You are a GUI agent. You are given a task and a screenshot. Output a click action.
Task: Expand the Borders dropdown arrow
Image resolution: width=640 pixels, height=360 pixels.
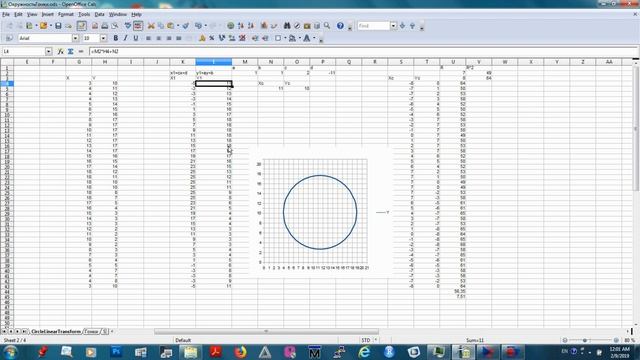point(285,38)
